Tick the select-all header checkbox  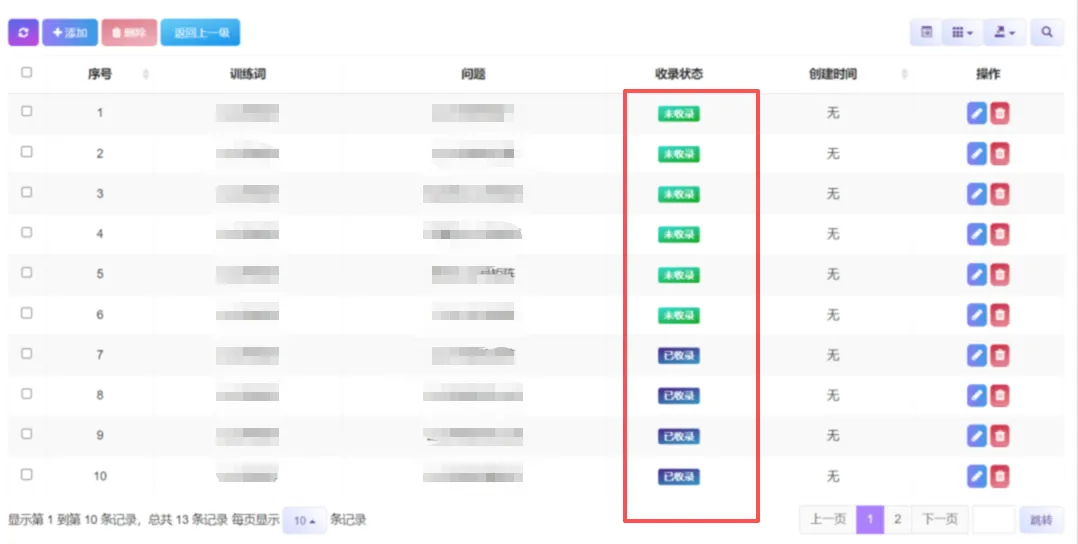(x=27, y=72)
